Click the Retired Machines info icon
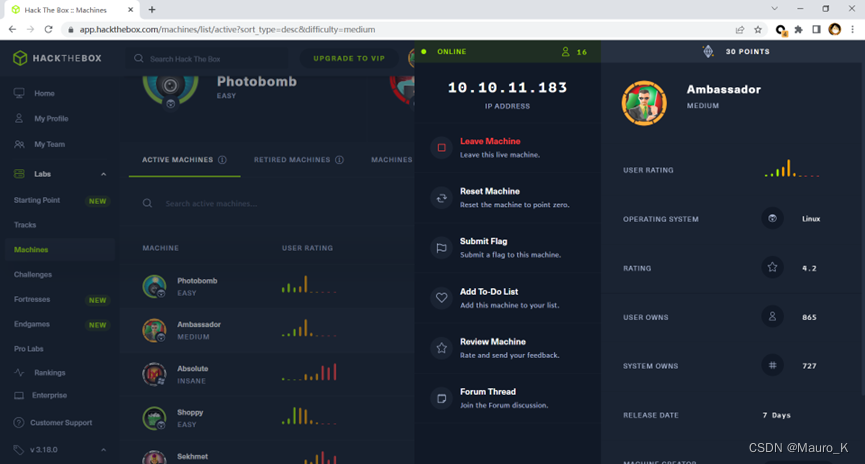Viewport: 865px width, 464px height. tap(339, 160)
